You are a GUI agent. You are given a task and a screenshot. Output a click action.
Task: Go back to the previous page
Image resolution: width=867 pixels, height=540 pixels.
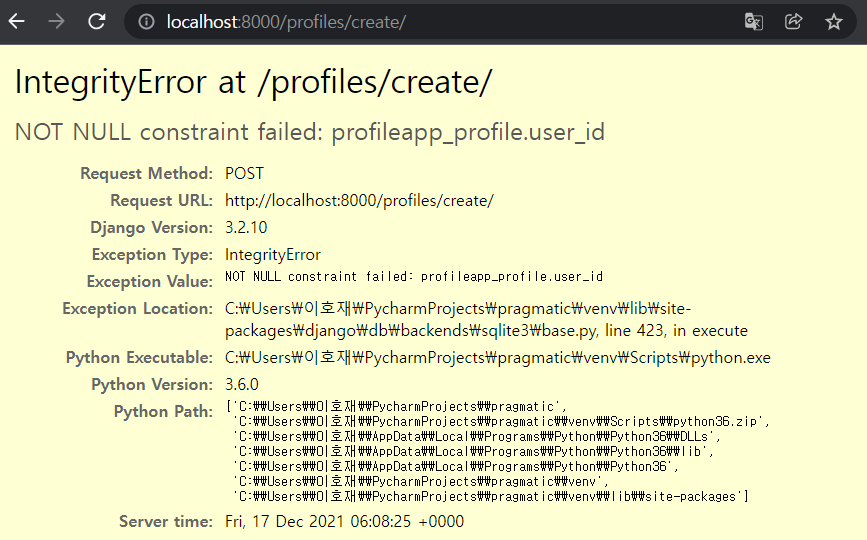[17, 22]
